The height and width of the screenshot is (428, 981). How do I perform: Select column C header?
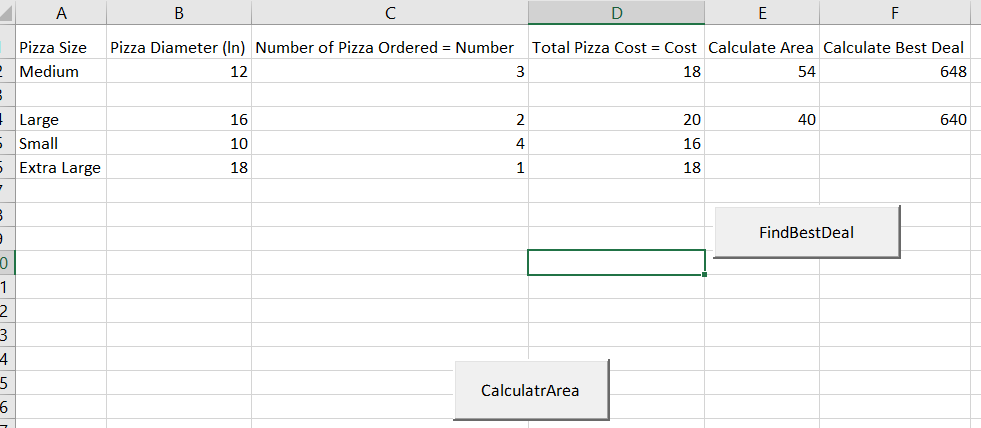pos(390,13)
